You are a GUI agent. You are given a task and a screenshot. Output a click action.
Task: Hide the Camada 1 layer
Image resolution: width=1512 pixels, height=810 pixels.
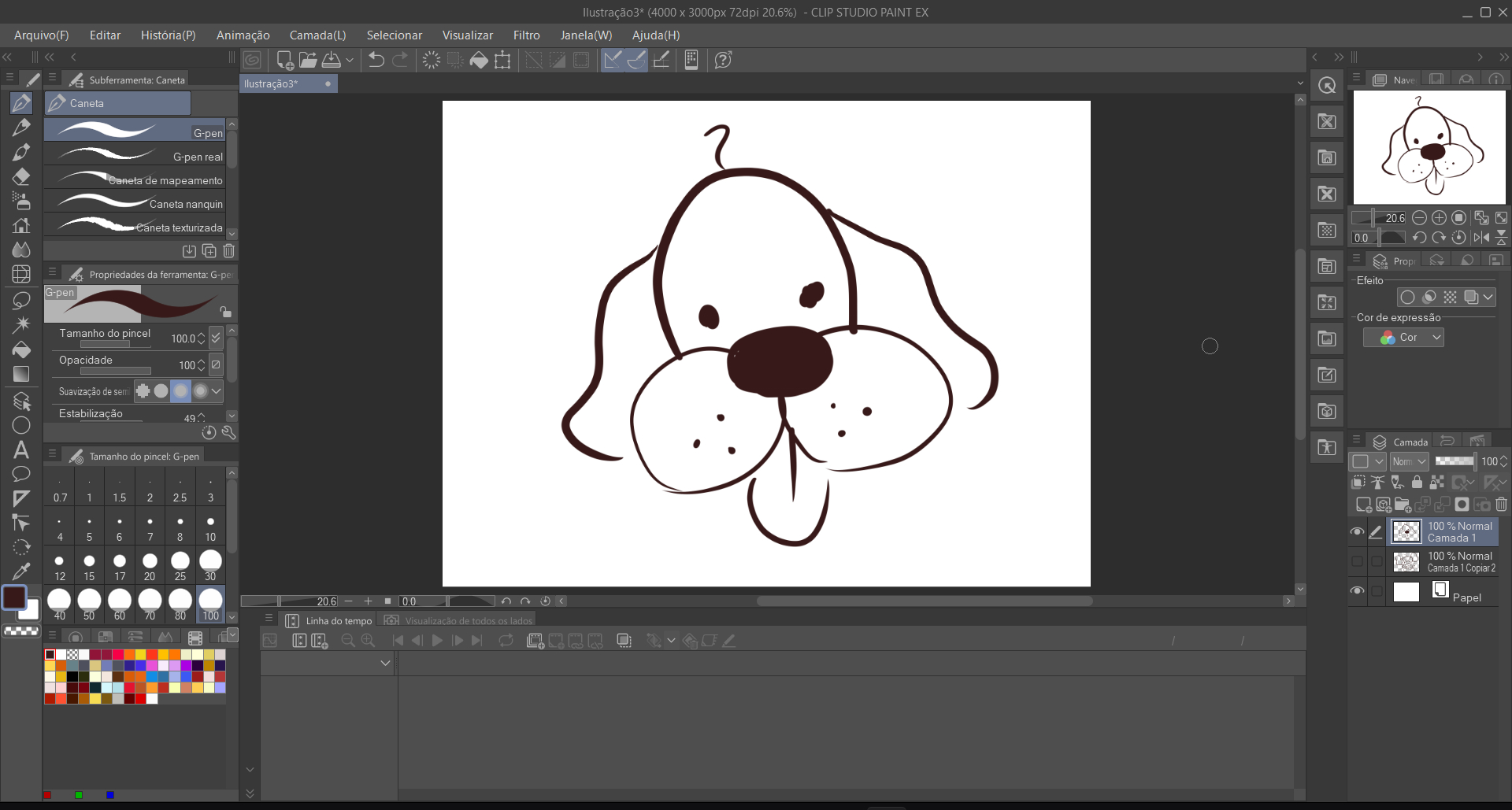1357,532
